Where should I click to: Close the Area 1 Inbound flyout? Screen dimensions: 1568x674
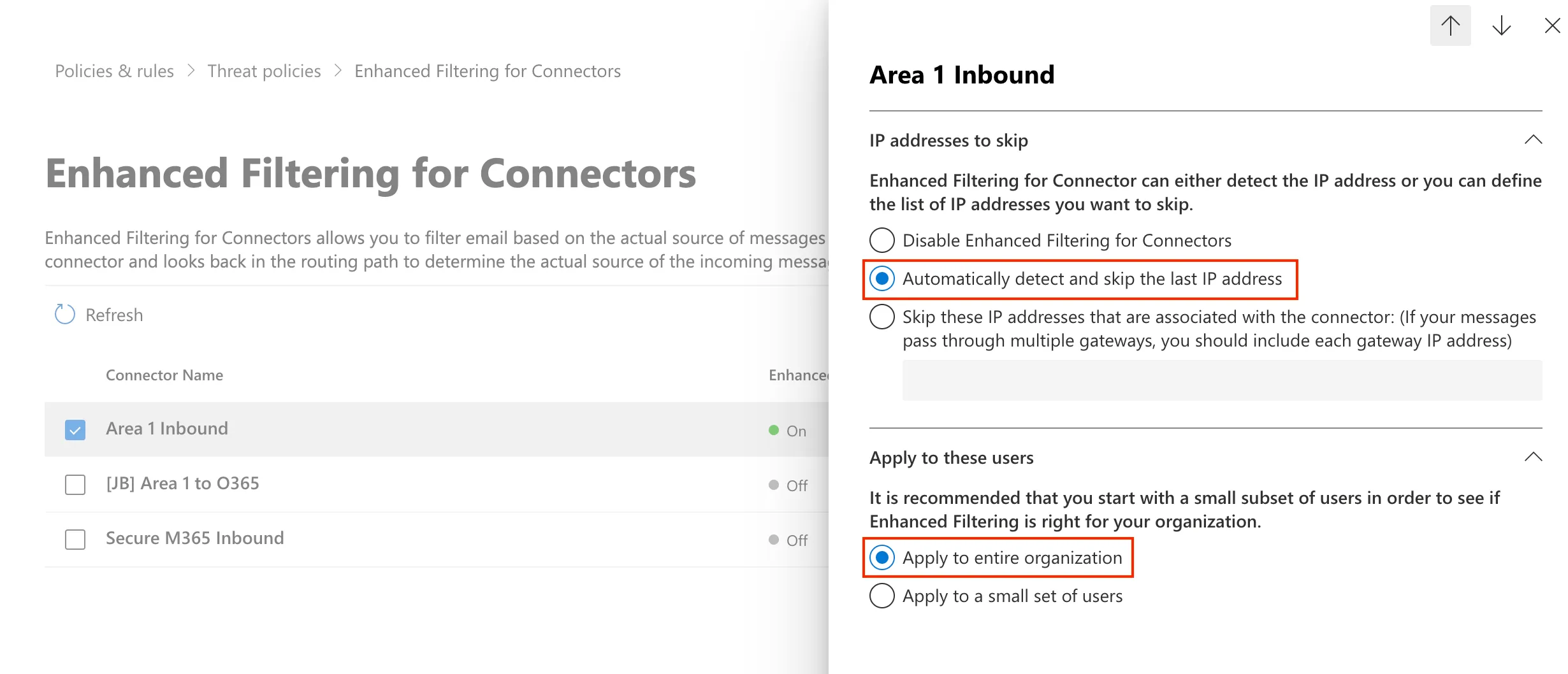(x=1551, y=25)
